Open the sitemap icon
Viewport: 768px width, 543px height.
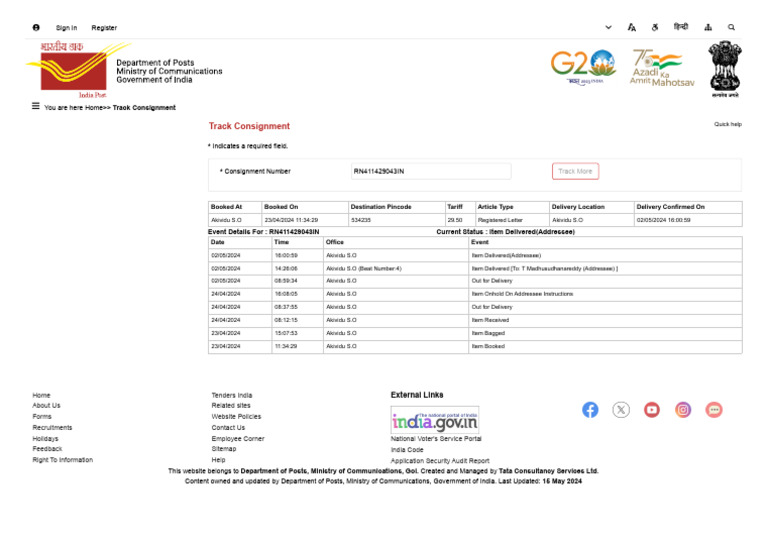708,27
